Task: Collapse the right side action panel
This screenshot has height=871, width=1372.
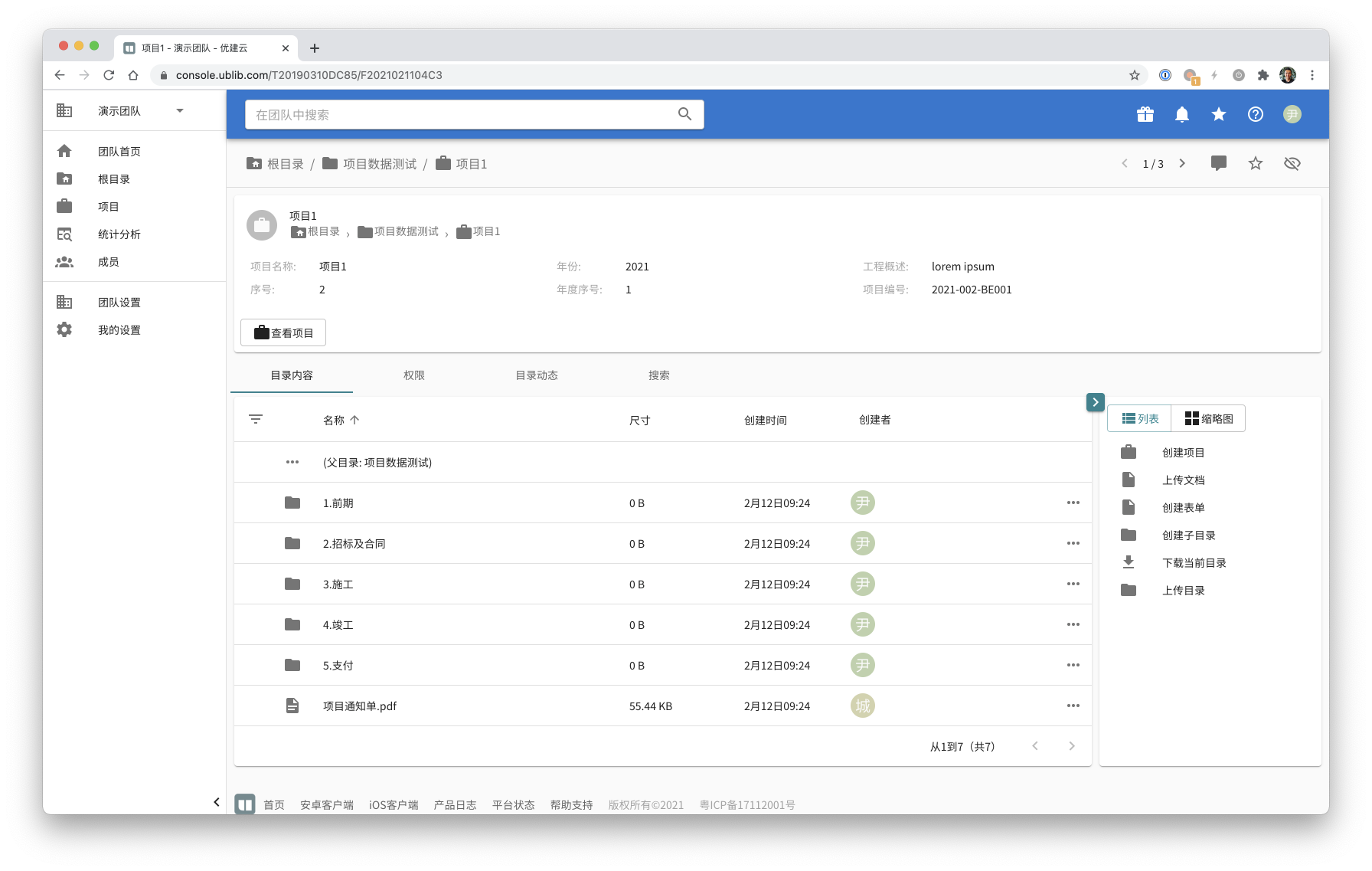Action: pos(1095,402)
